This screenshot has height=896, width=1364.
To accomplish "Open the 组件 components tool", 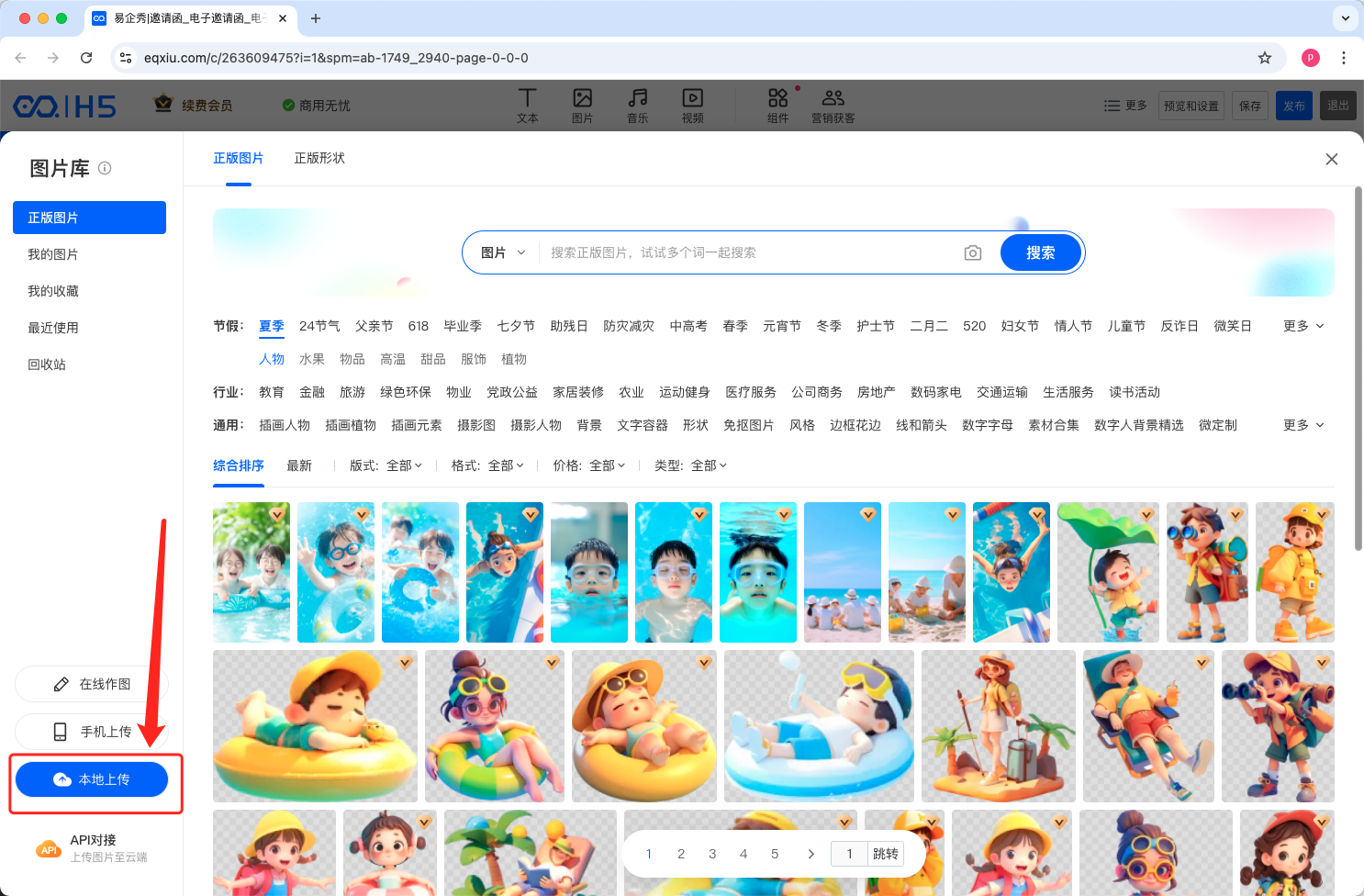I will (777, 106).
